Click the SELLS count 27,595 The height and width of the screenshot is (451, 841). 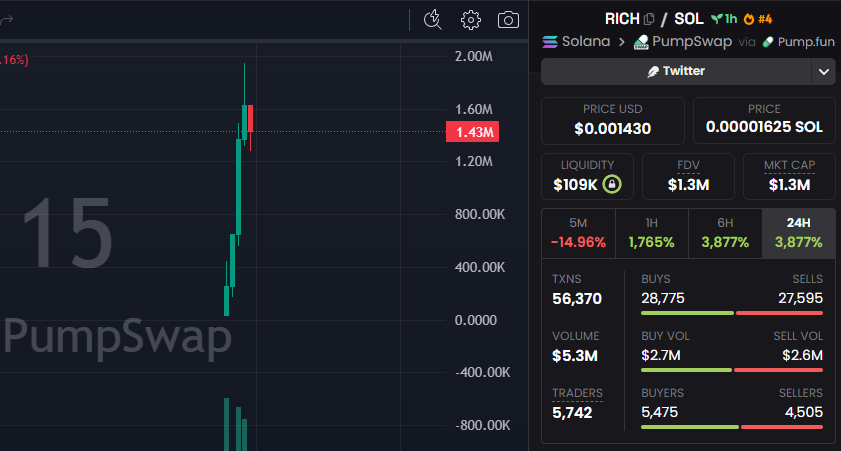point(800,298)
